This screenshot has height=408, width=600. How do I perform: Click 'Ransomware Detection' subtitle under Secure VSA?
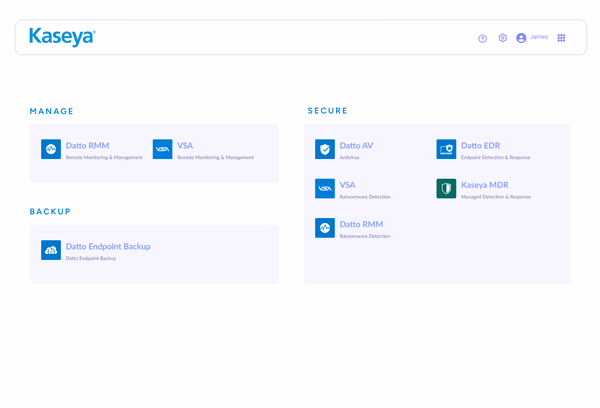[365, 197]
